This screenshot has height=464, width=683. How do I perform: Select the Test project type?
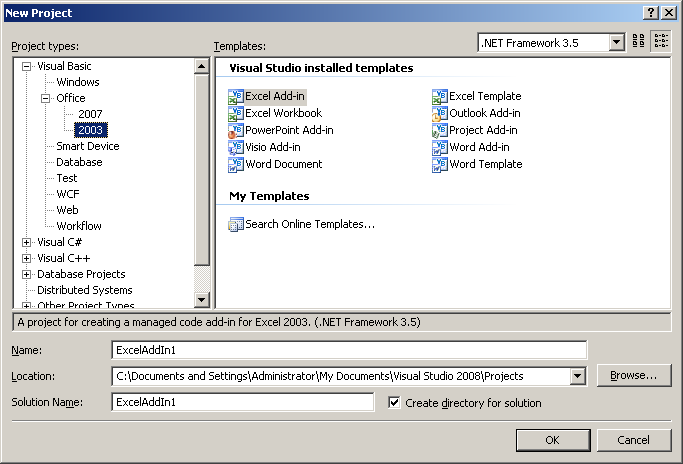point(67,178)
